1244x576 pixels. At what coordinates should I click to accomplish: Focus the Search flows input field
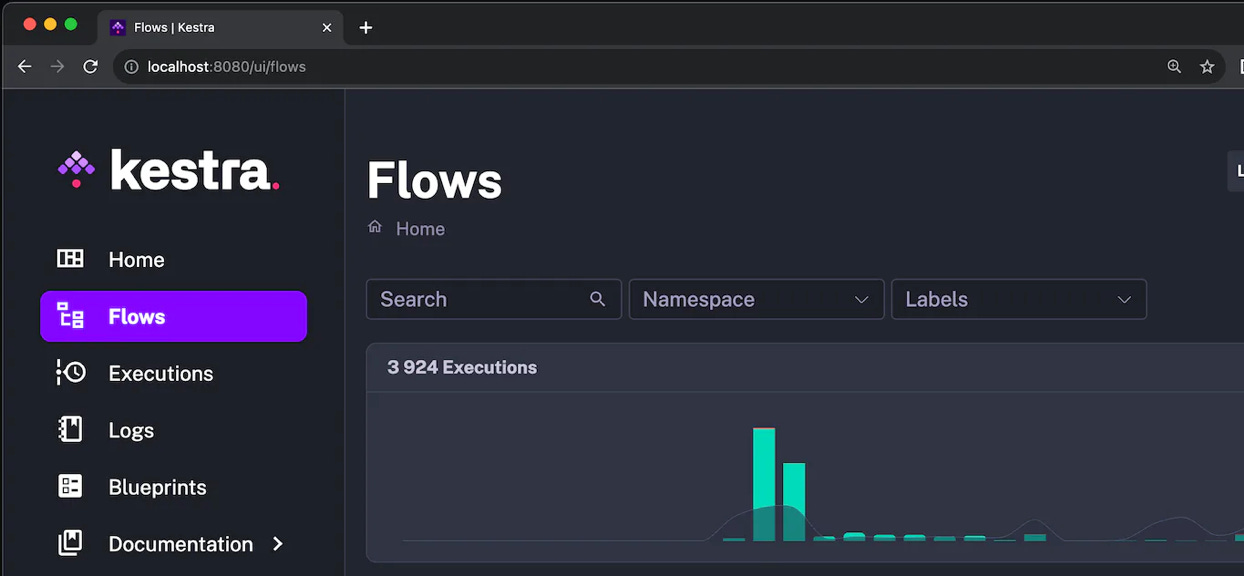click(480, 299)
